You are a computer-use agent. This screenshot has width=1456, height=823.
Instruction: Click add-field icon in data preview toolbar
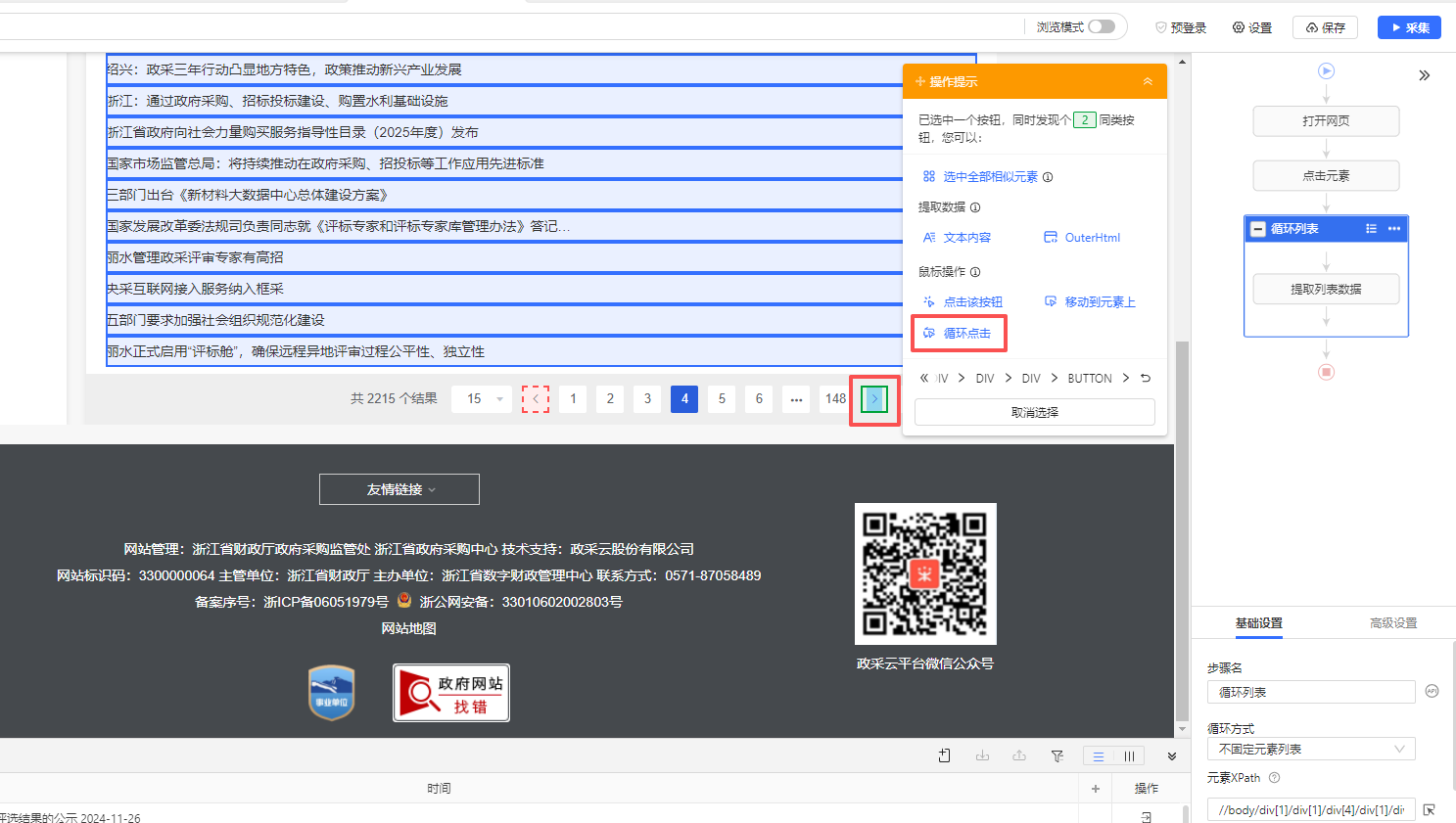coord(945,755)
